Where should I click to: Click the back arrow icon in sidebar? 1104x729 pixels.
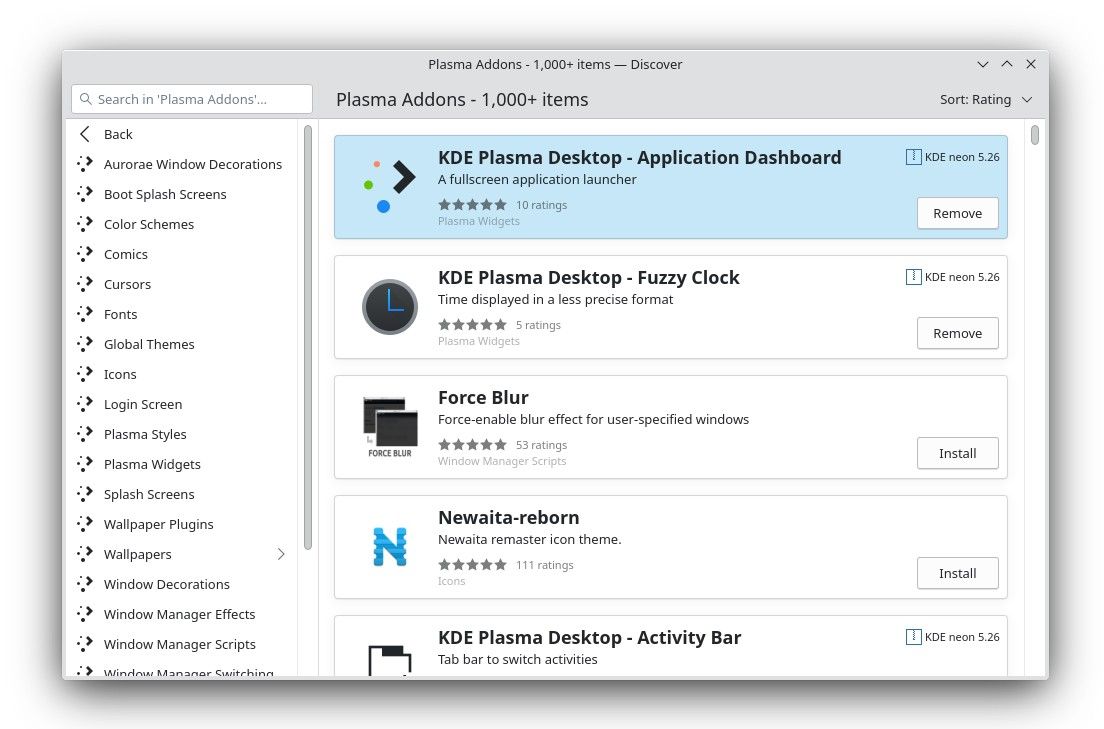pyautogui.click(x=85, y=134)
